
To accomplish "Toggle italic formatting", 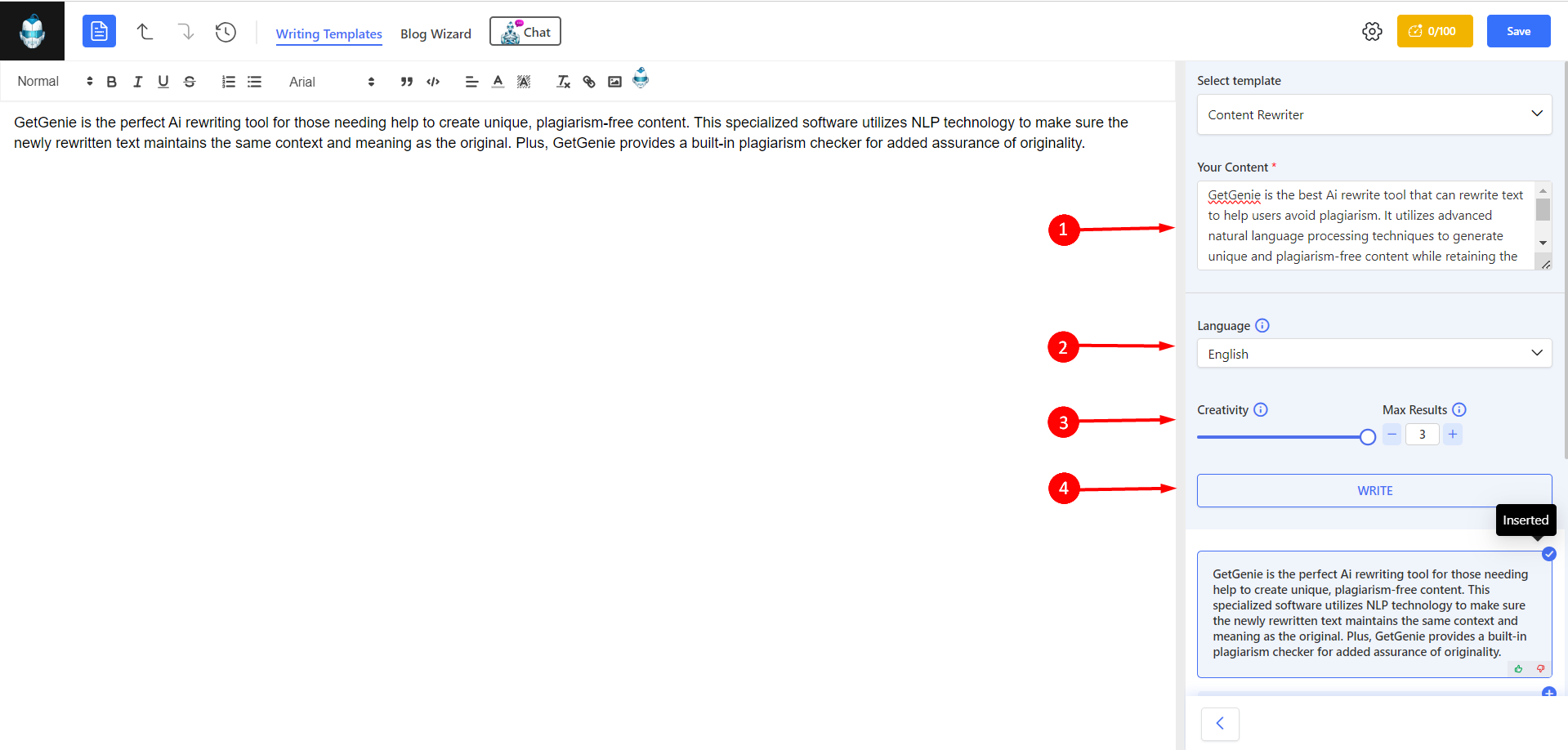I will 137,82.
